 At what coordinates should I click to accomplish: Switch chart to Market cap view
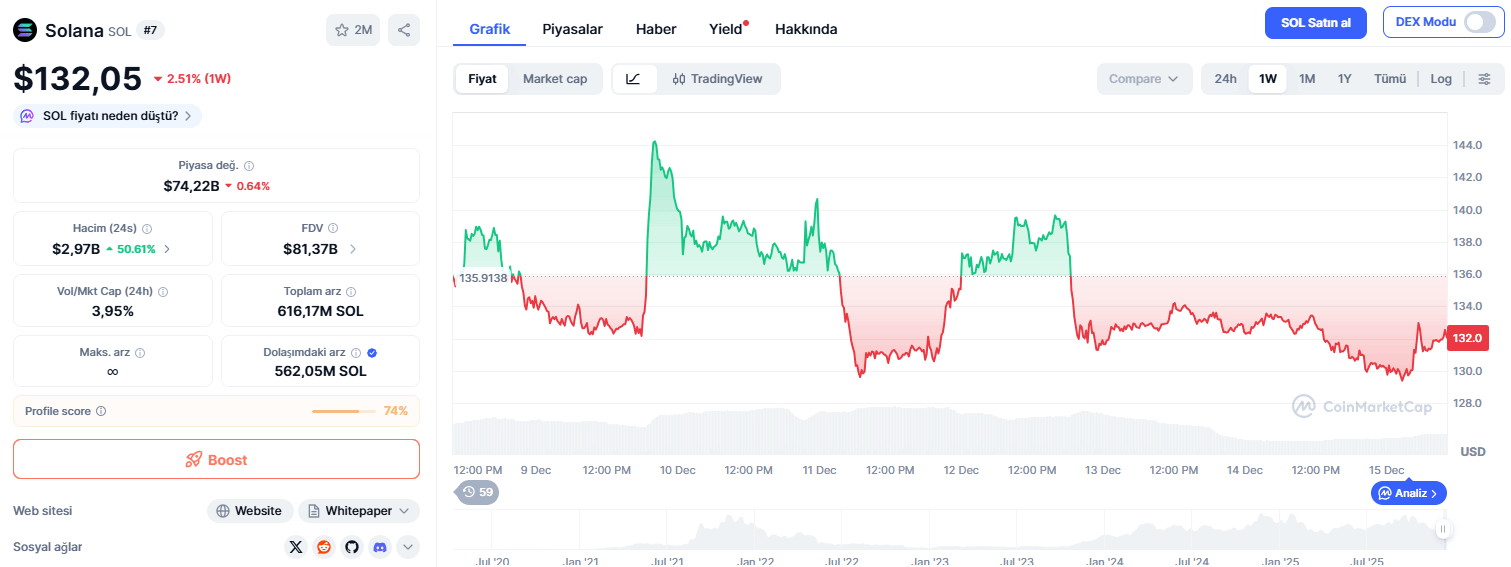(555, 79)
